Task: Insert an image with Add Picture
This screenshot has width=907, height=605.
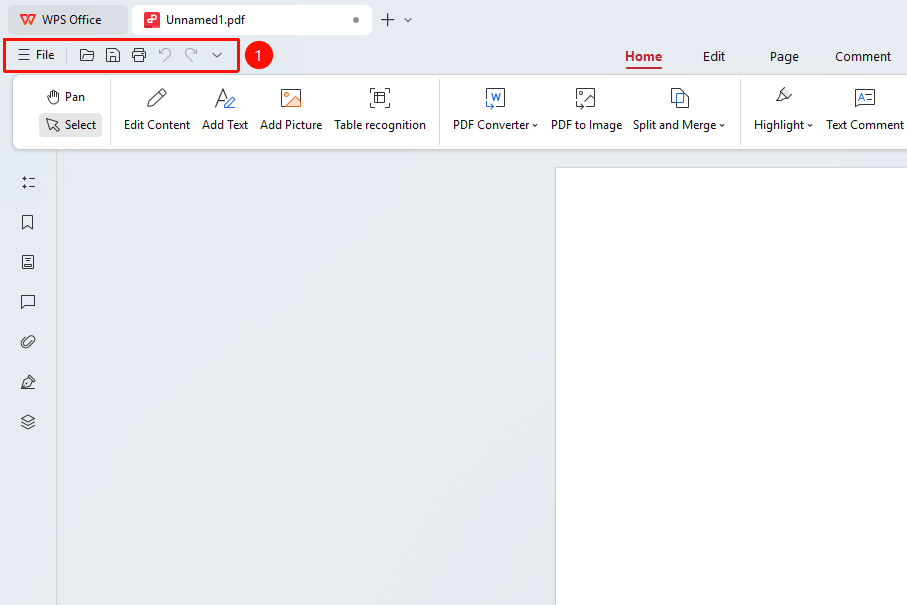Action: 291,110
